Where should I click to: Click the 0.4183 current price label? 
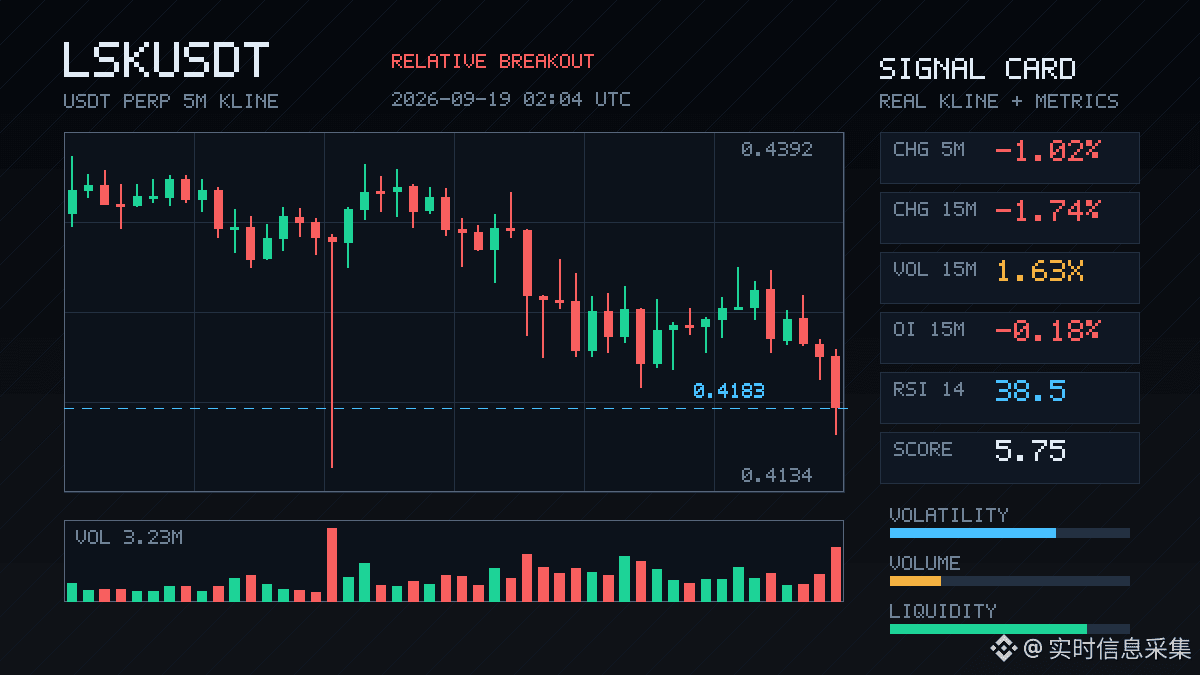728,391
